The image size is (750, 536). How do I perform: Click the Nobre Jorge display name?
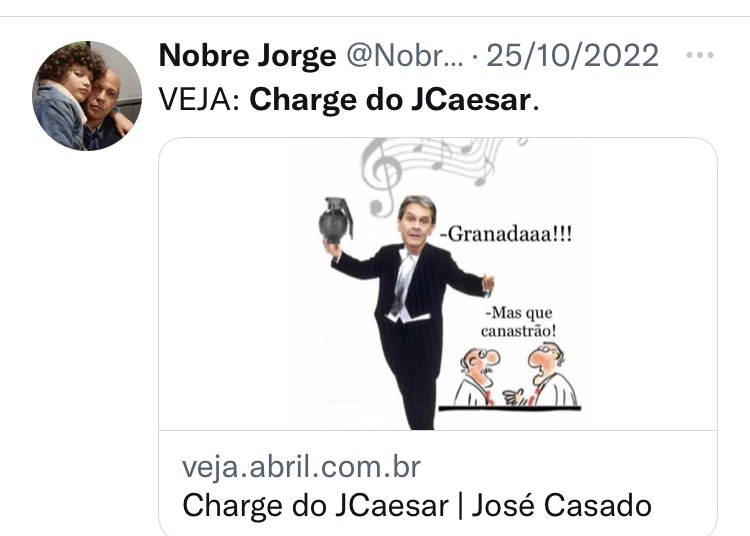pos(247,56)
